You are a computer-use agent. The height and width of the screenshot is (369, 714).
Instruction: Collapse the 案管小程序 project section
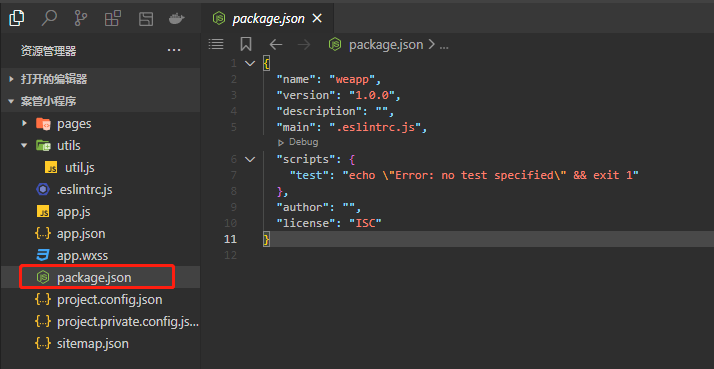pyautogui.click(x=100, y=101)
